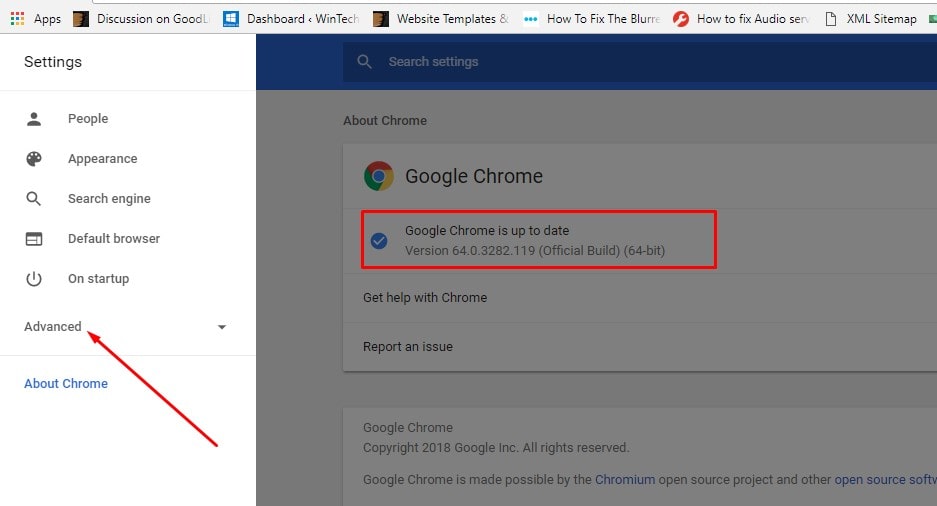Click Google Chrome is up to date text
Image resolution: width=937 pixels, height=506 pixels.
point(487,231)
